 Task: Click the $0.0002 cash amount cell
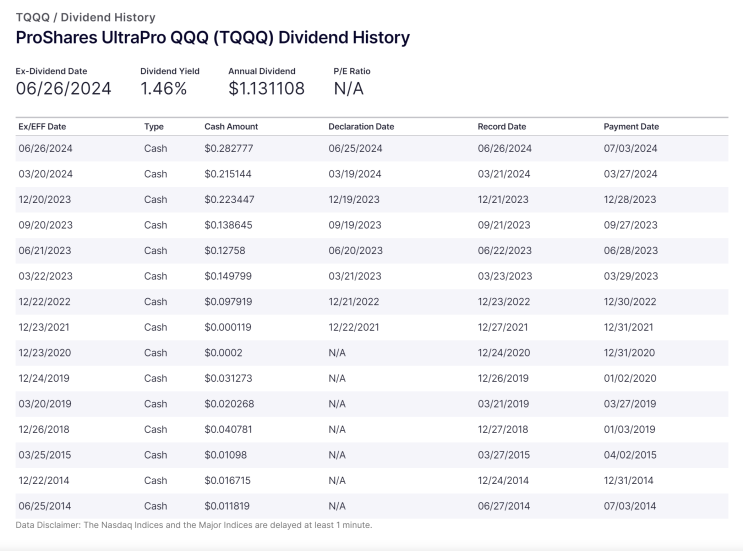click(x=223, y=353)
